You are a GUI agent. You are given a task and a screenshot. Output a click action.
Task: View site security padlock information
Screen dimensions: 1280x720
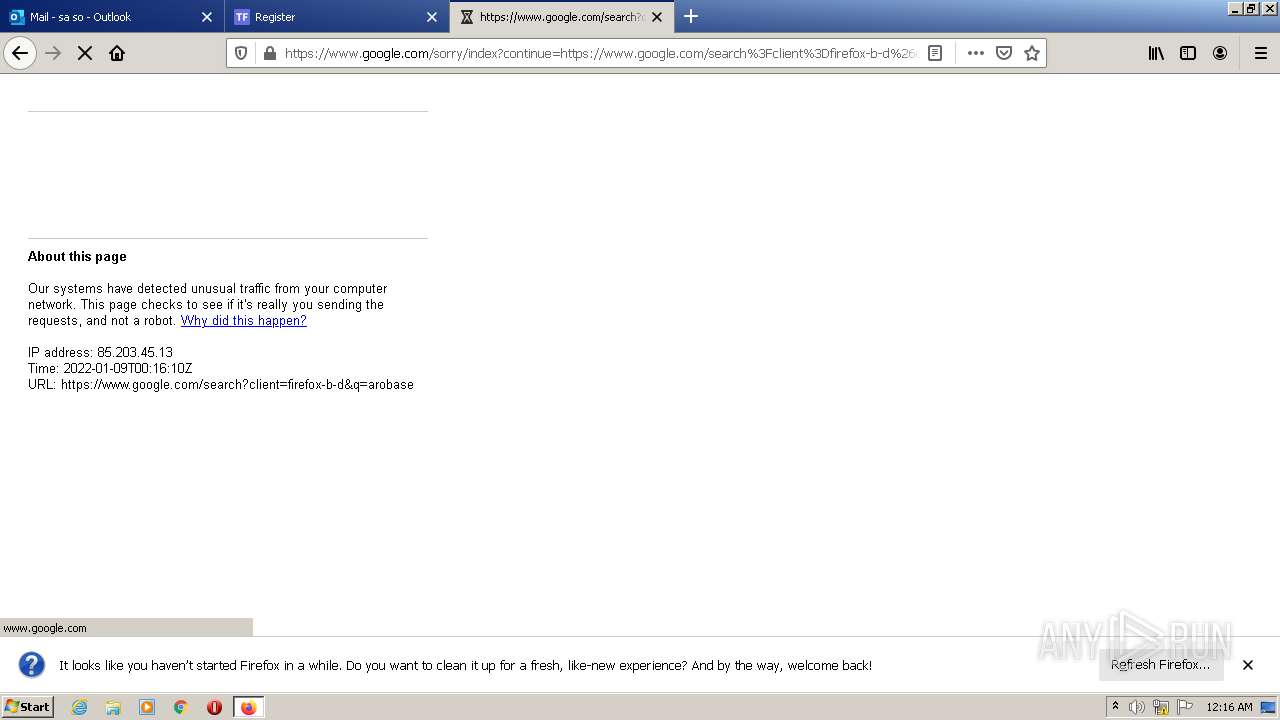[269, 53]
